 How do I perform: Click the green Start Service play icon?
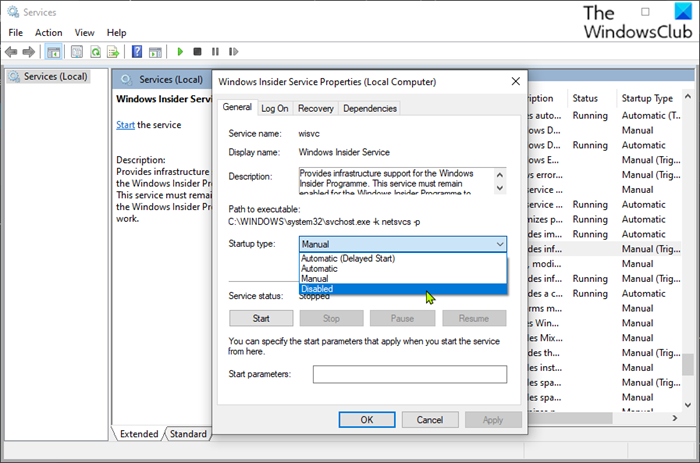click(x=180, y=52)
